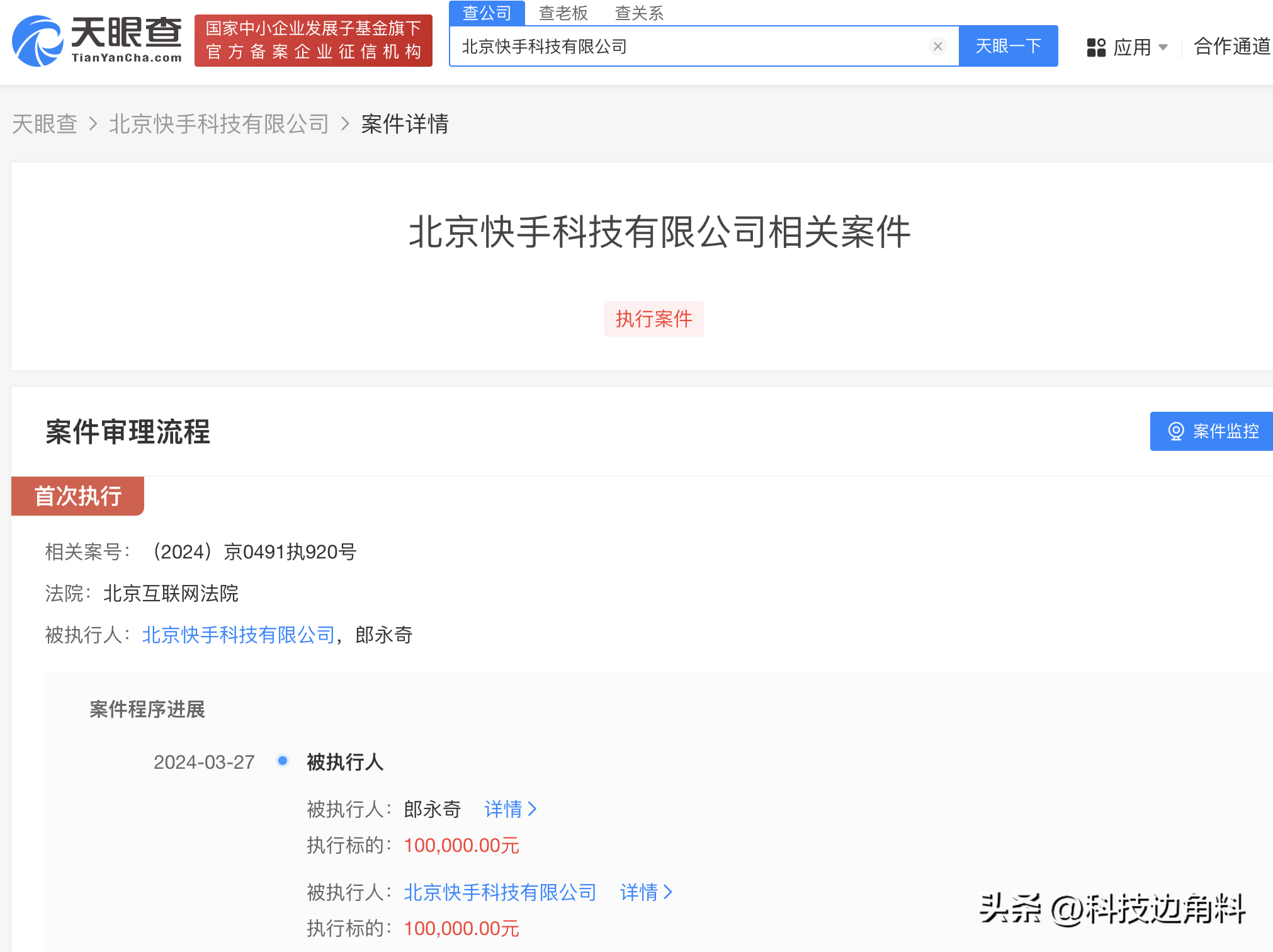Click the 案件监控 monitor icon button
The image size is (1273, 952).
[1211, 431]
